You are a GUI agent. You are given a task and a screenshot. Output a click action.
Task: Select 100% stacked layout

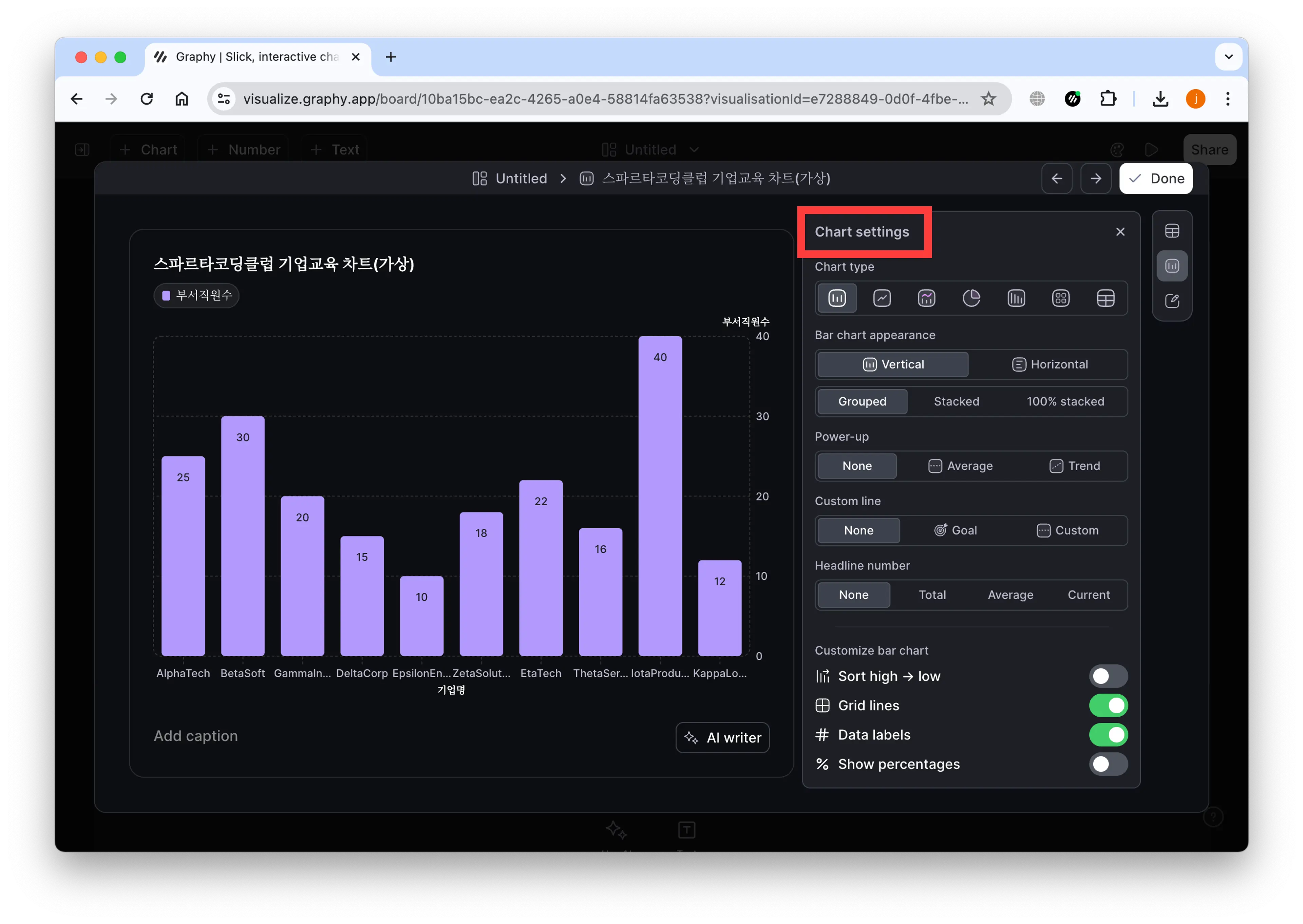pyautogui.click(x=1064, y=401)
